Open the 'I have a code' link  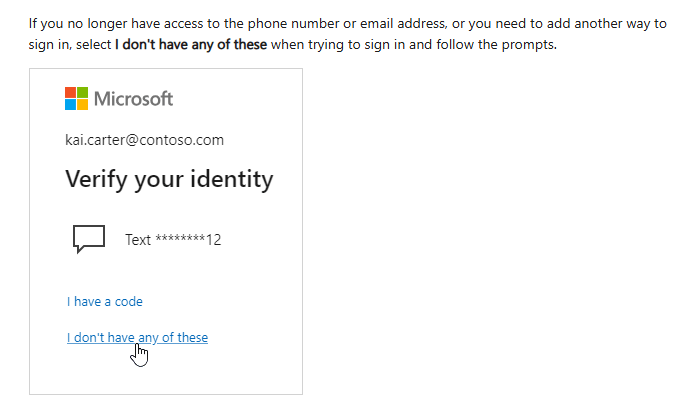click(x=105, y=301)
